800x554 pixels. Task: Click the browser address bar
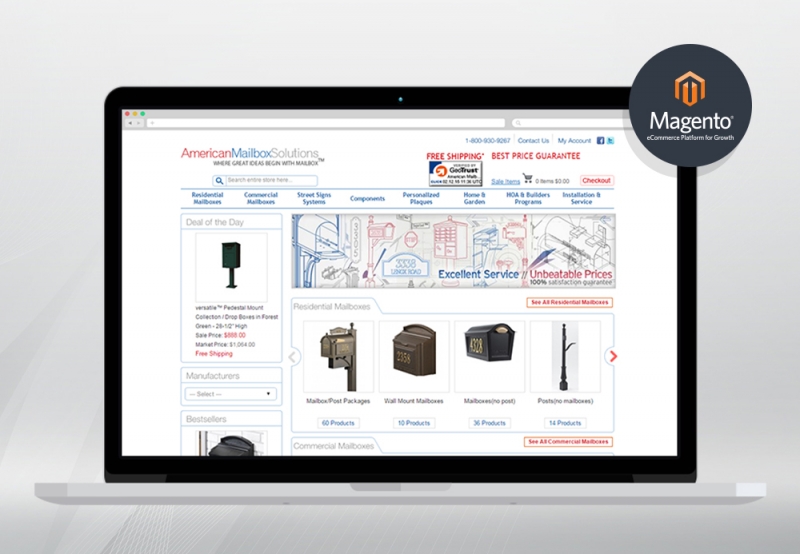click(x=326, y=123)
